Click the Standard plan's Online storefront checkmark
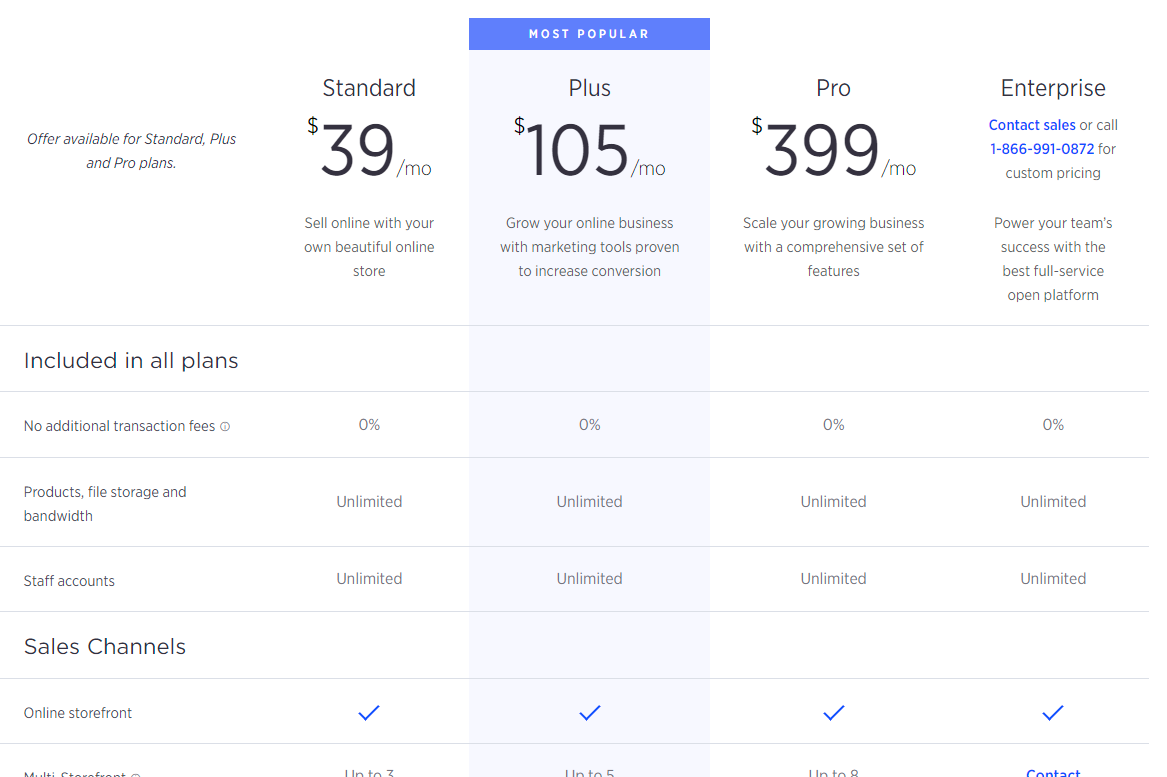1167x777 pixels. [369, 713]
